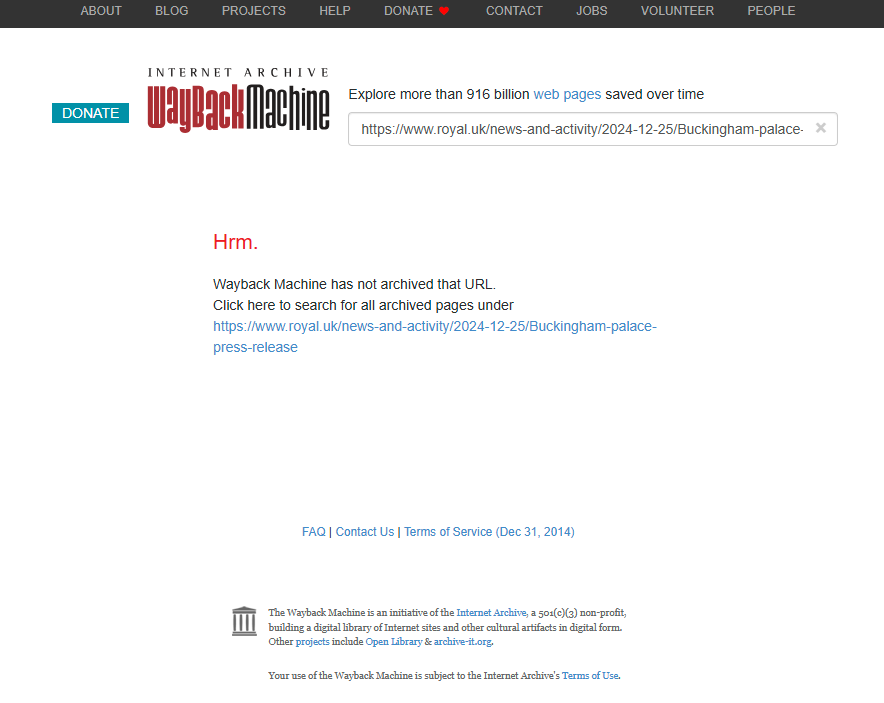Open the Terms of Use link
This screenshot has height=703, width=884.
(590, 675)
